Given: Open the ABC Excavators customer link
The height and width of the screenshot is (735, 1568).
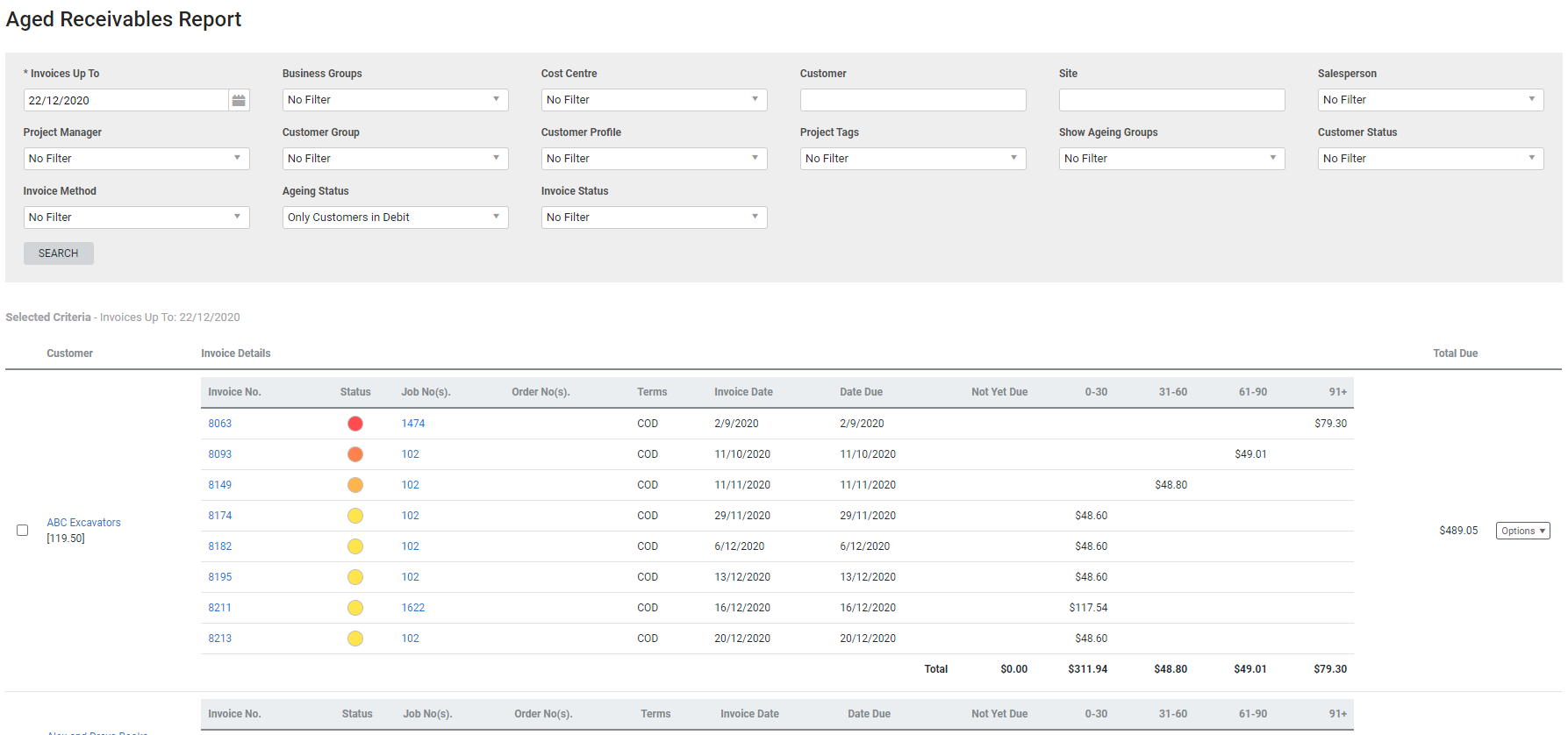Looking at the screenshot, I should point(83,523).
